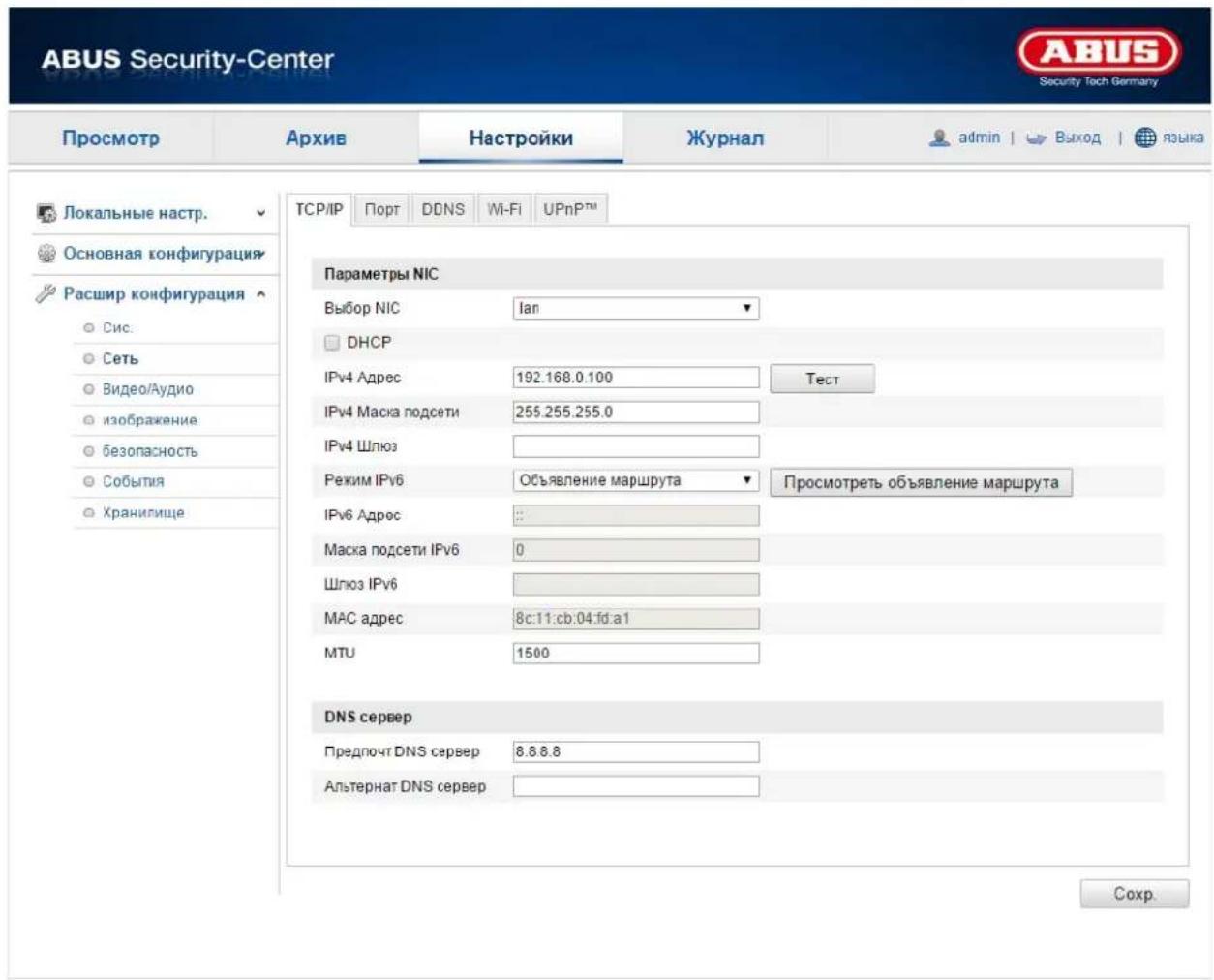
Task: Click the bullet icon beside События
Action: 89,481
